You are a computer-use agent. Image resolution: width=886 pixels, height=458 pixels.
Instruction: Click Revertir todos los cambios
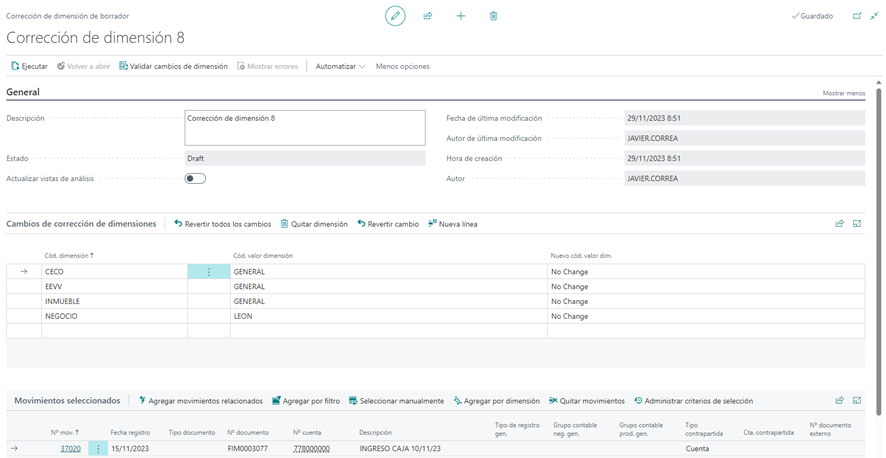coord(223,224)
